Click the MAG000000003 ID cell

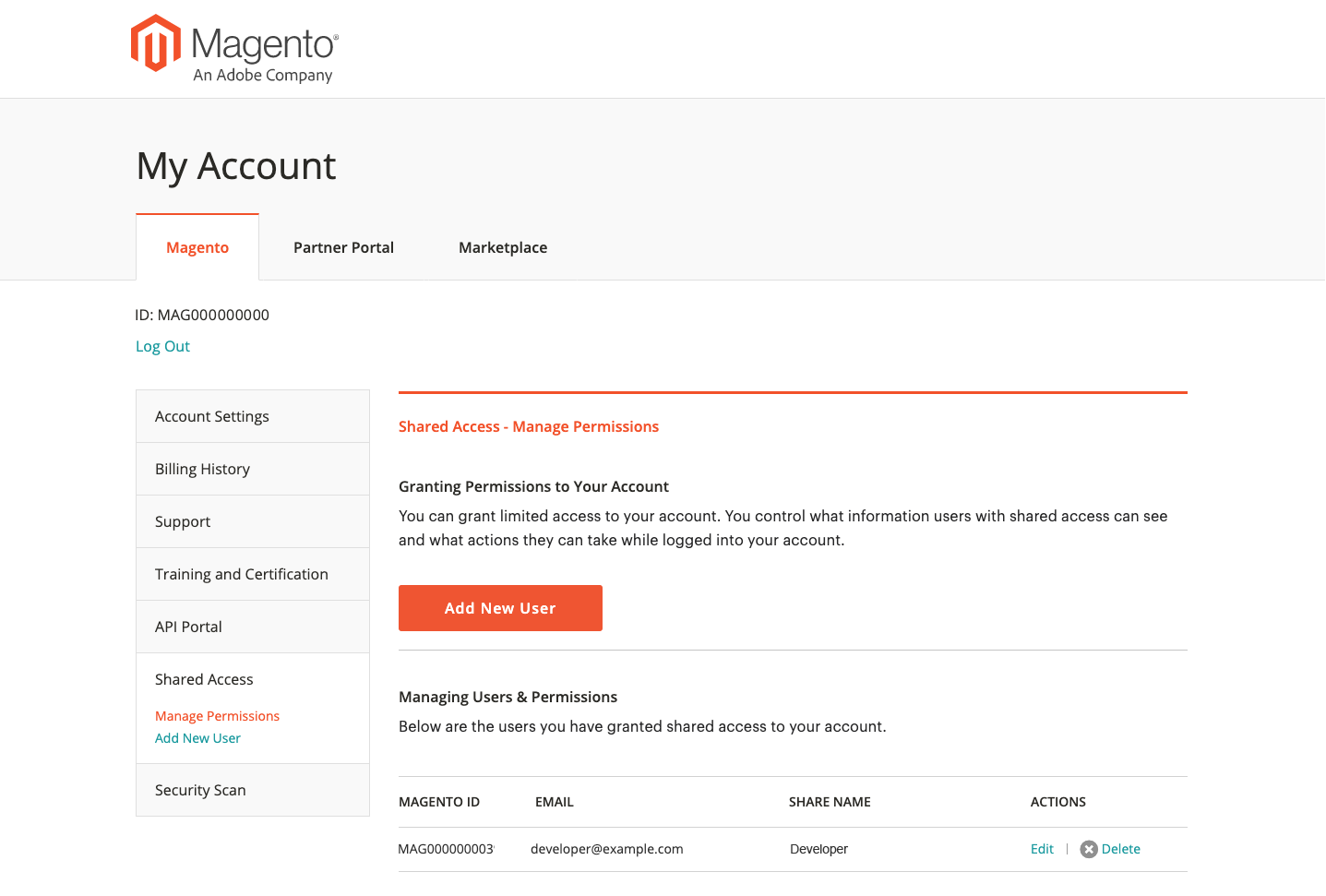click(446, 849)
